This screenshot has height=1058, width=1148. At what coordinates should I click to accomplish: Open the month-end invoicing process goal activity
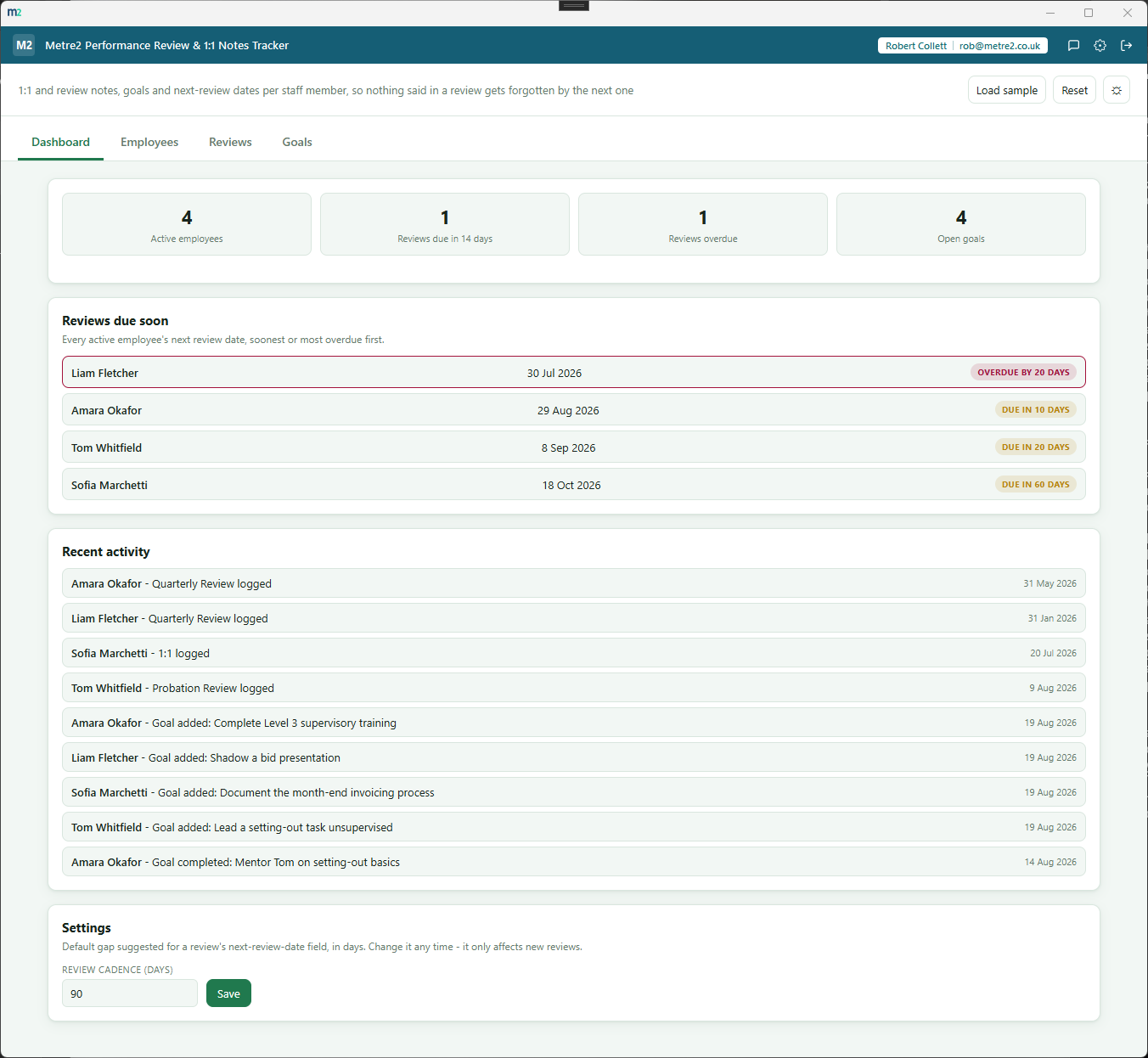[574, 792]
